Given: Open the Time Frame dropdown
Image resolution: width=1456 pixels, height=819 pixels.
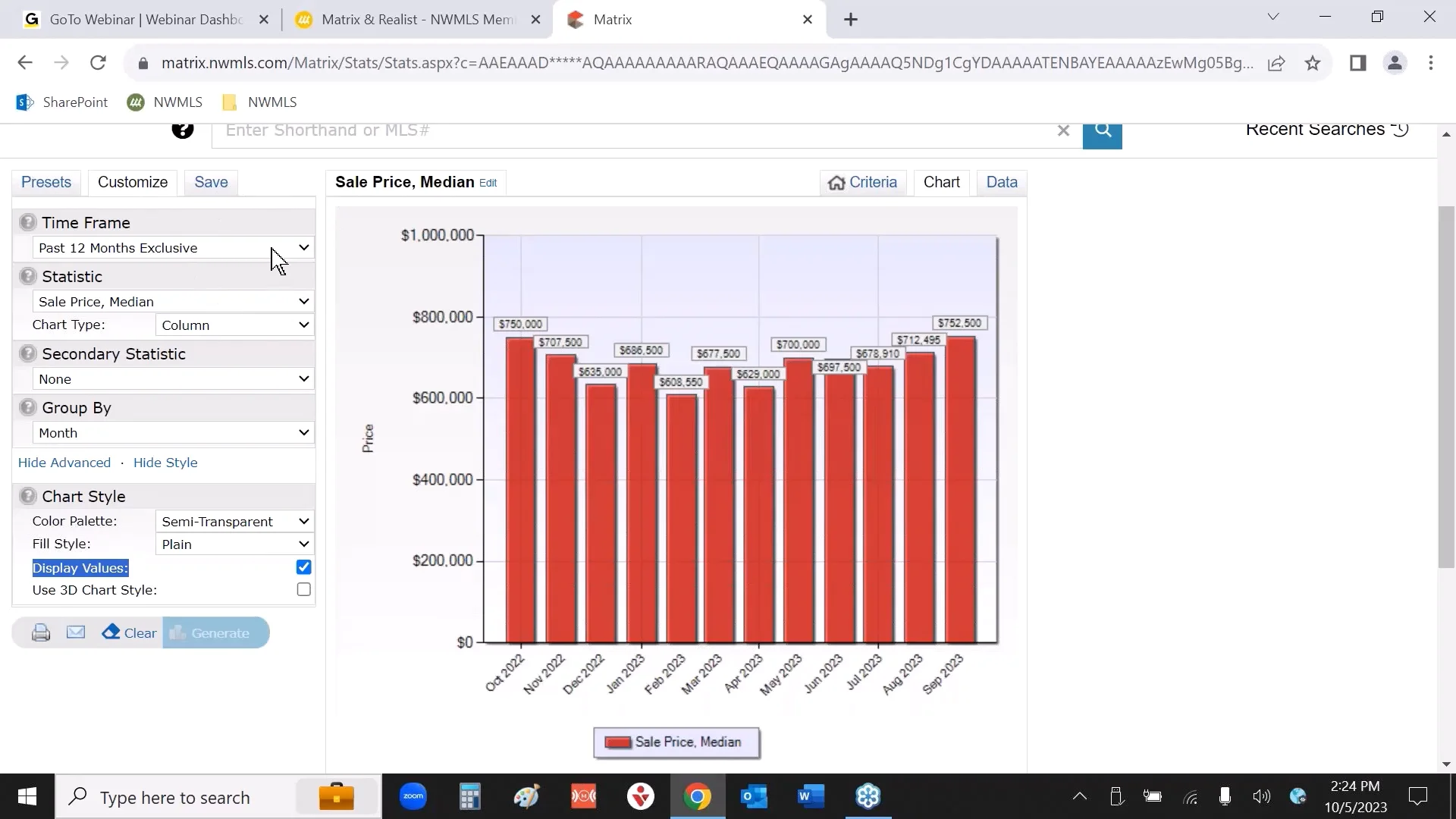Looking at the screenshot, I should [173, 248].
